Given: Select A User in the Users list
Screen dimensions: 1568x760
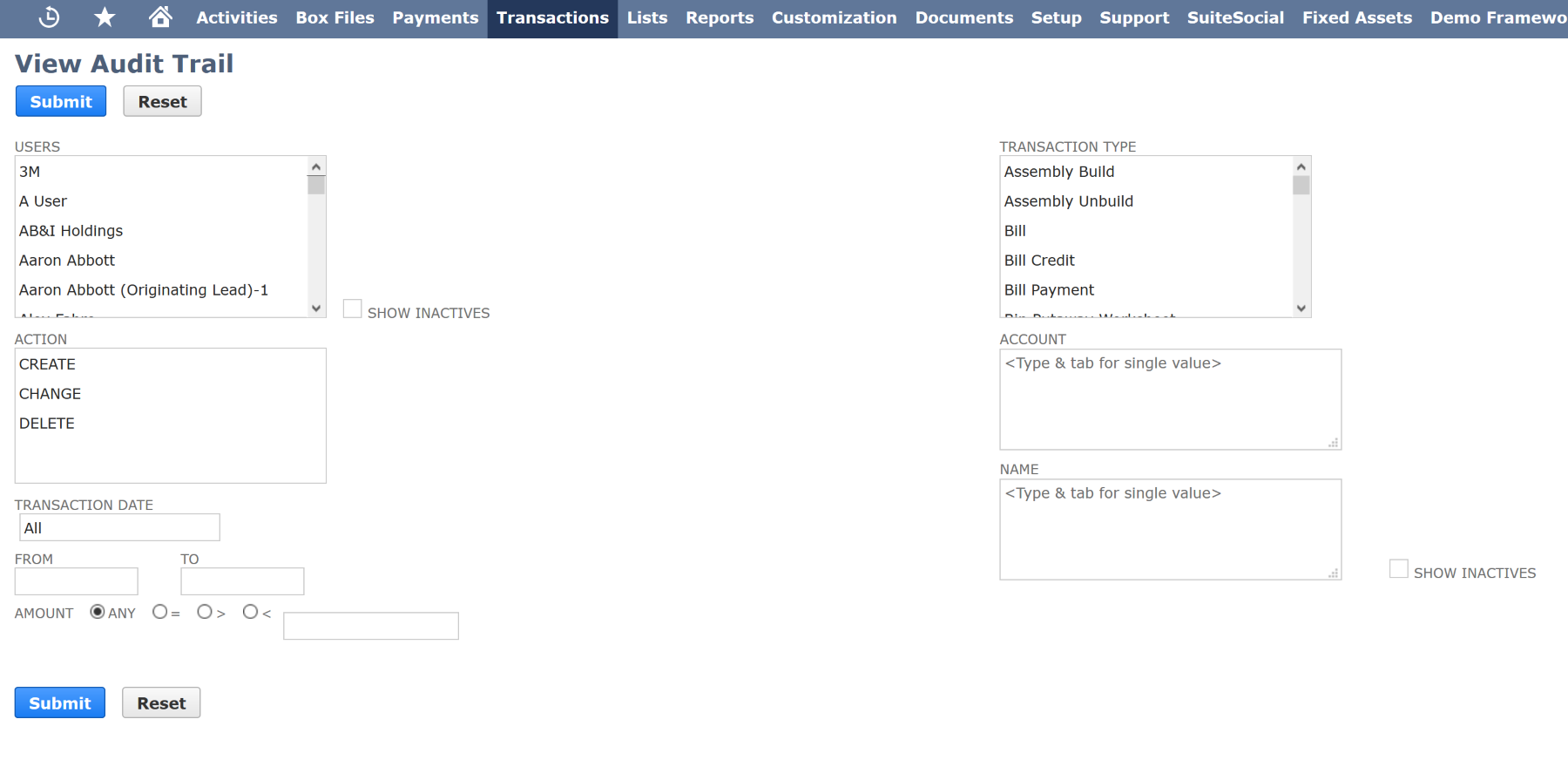Looking at the screenshot, I should tap(162, 201).
